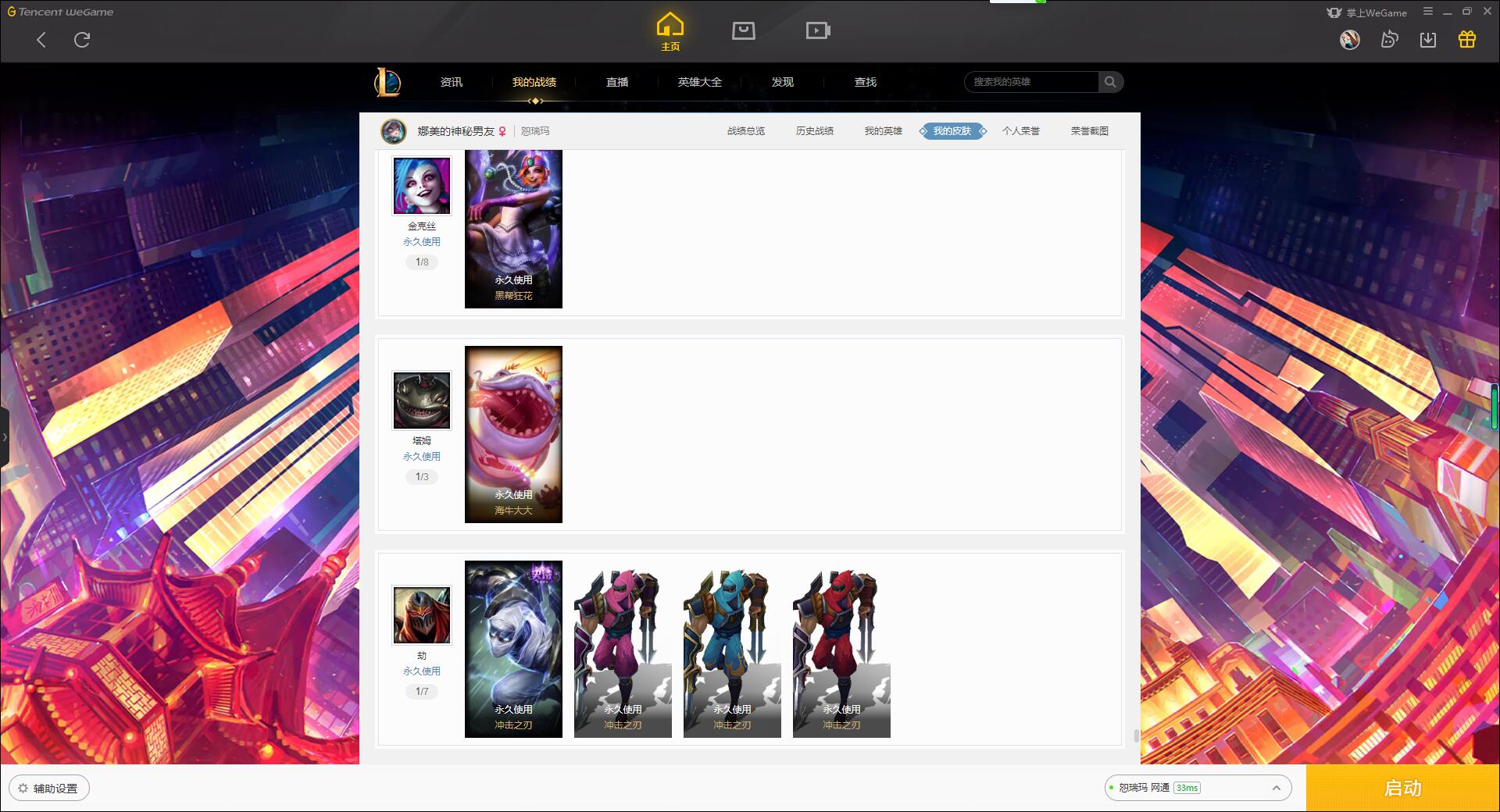Open the download manager icon
The height and width of the screenshot is (812, 1500).
(x=1428, y=39)
